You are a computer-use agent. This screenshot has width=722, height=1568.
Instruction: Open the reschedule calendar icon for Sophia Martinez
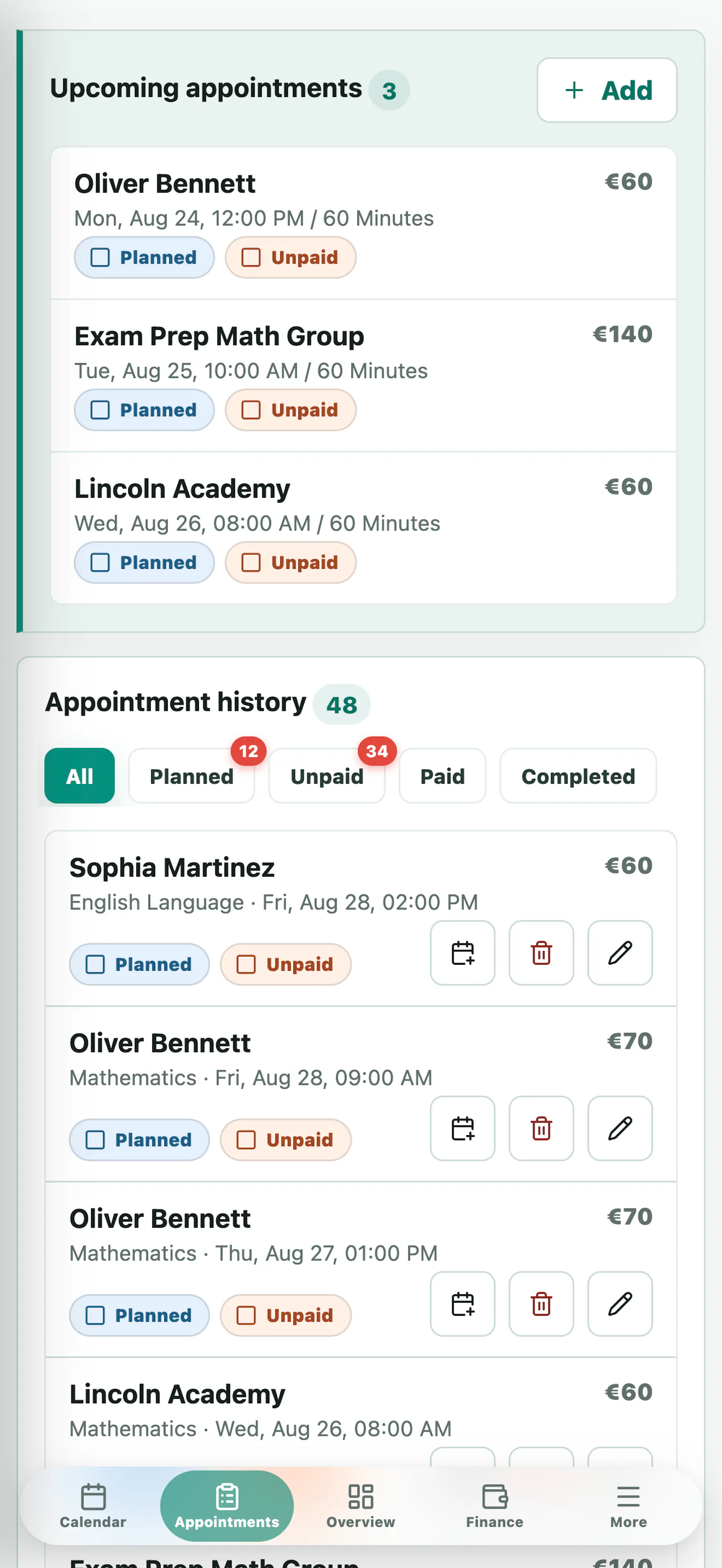[462, 953]
